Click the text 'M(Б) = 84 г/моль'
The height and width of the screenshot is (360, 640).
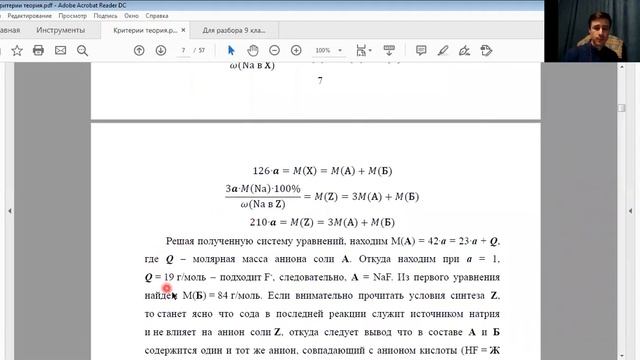point(222,296)
